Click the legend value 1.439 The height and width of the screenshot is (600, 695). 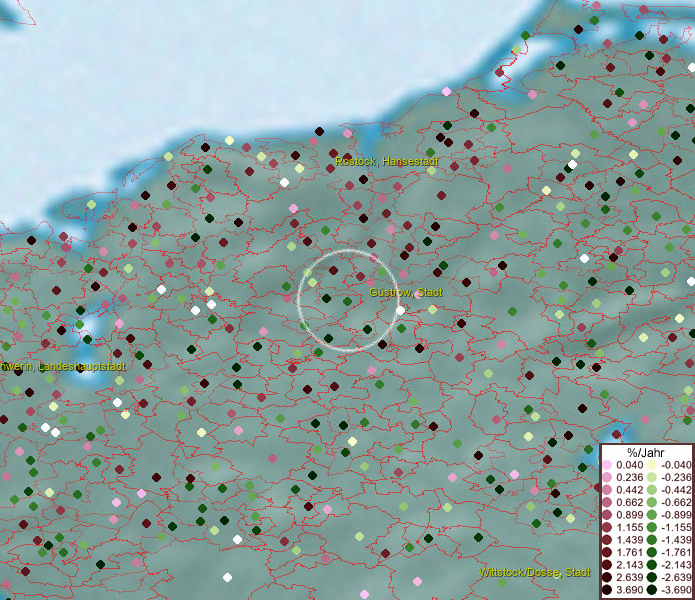(x=629, y=540)
